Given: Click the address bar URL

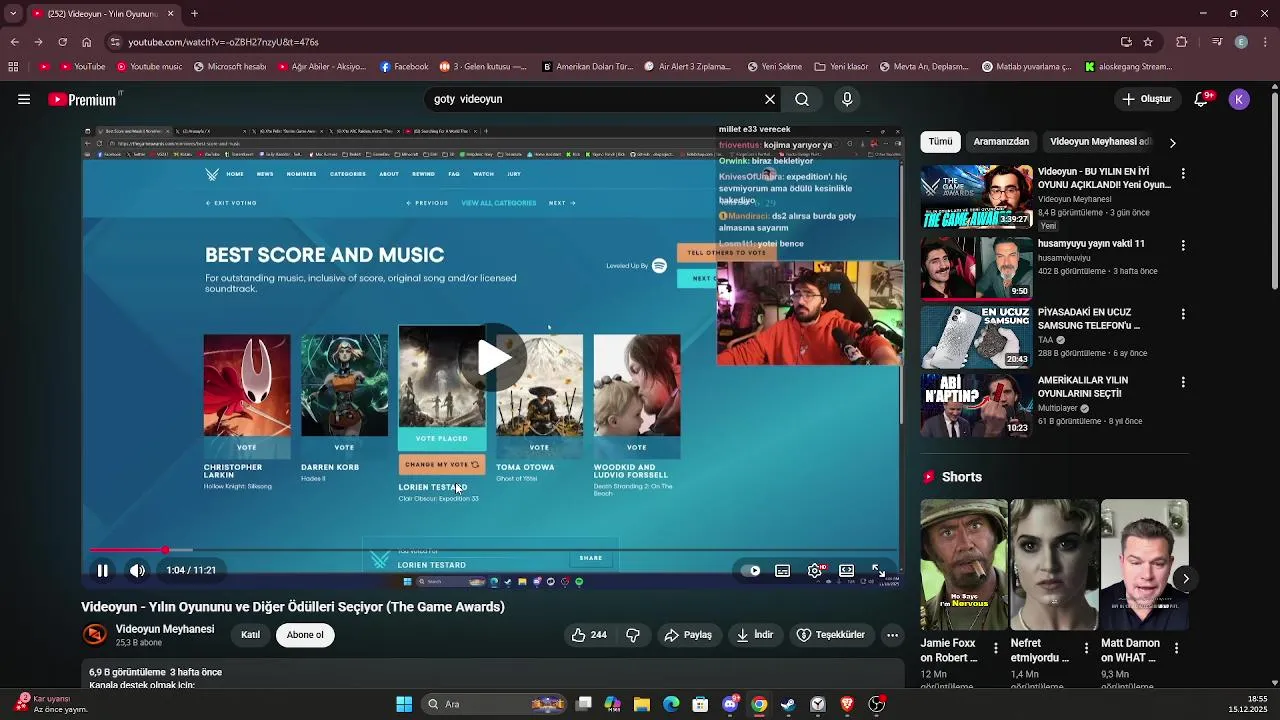Looking at the screenshot, I should [223, 42].
